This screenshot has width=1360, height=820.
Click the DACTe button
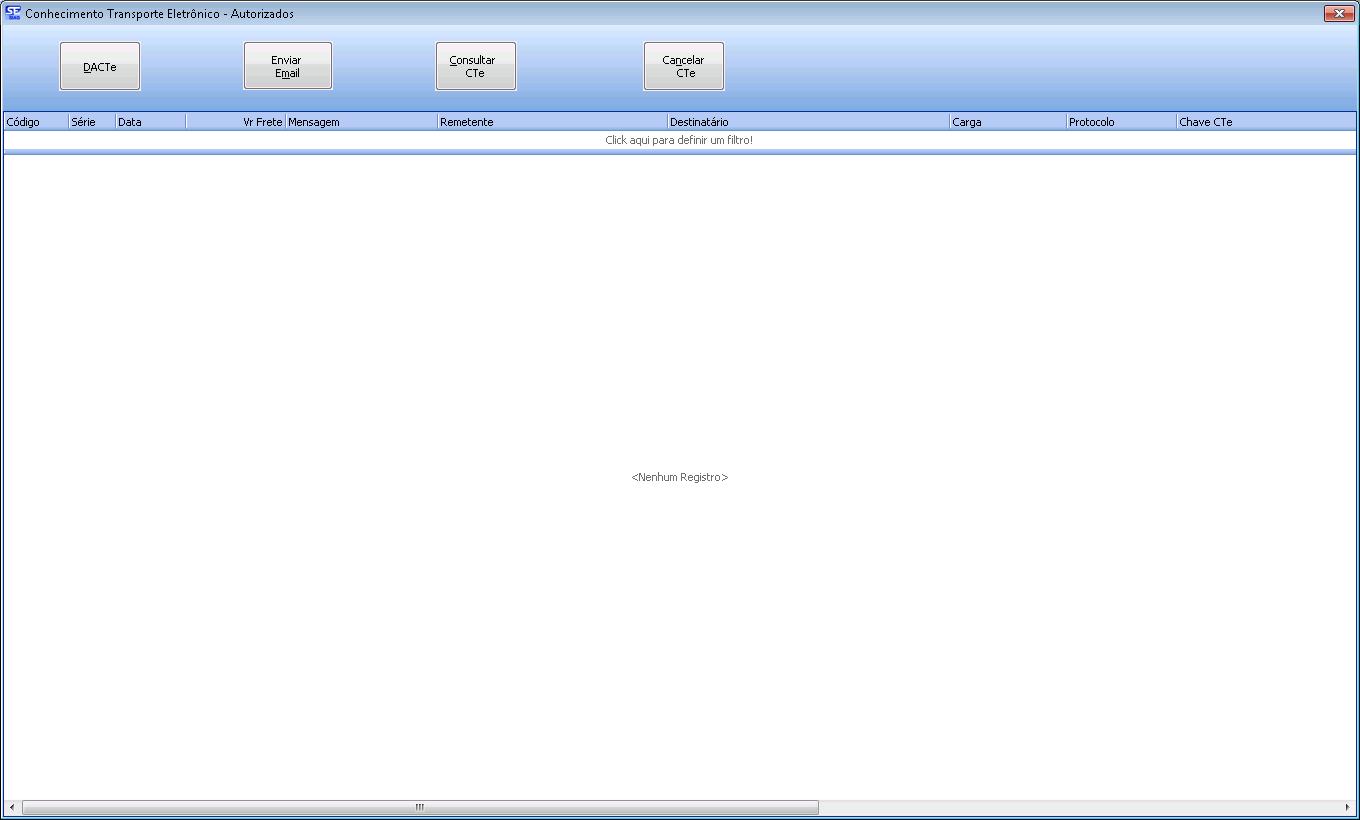click(100, 67)
